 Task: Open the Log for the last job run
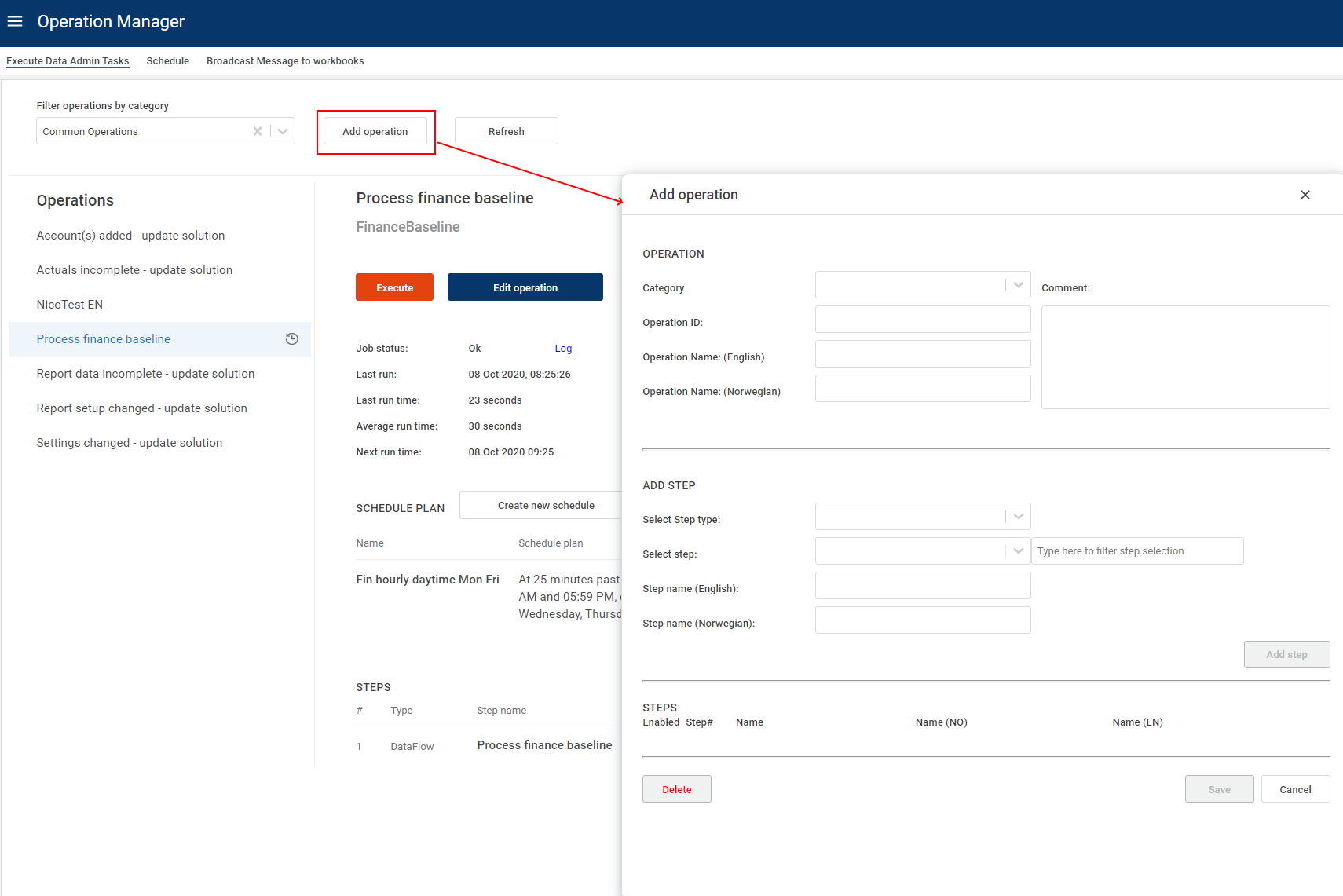click(x=563, y=348)
